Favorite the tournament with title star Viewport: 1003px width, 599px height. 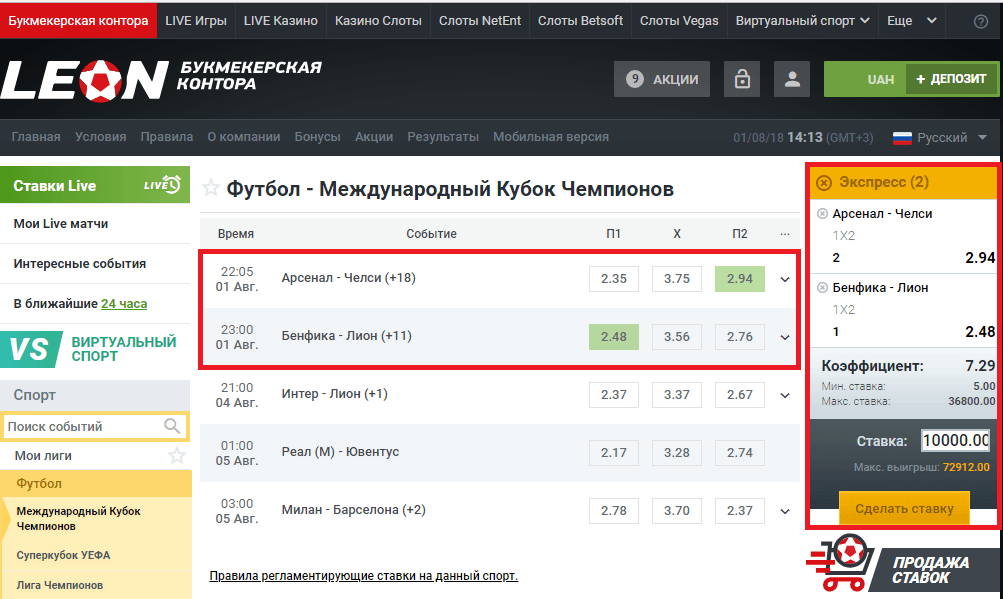[x=211, y=188]
